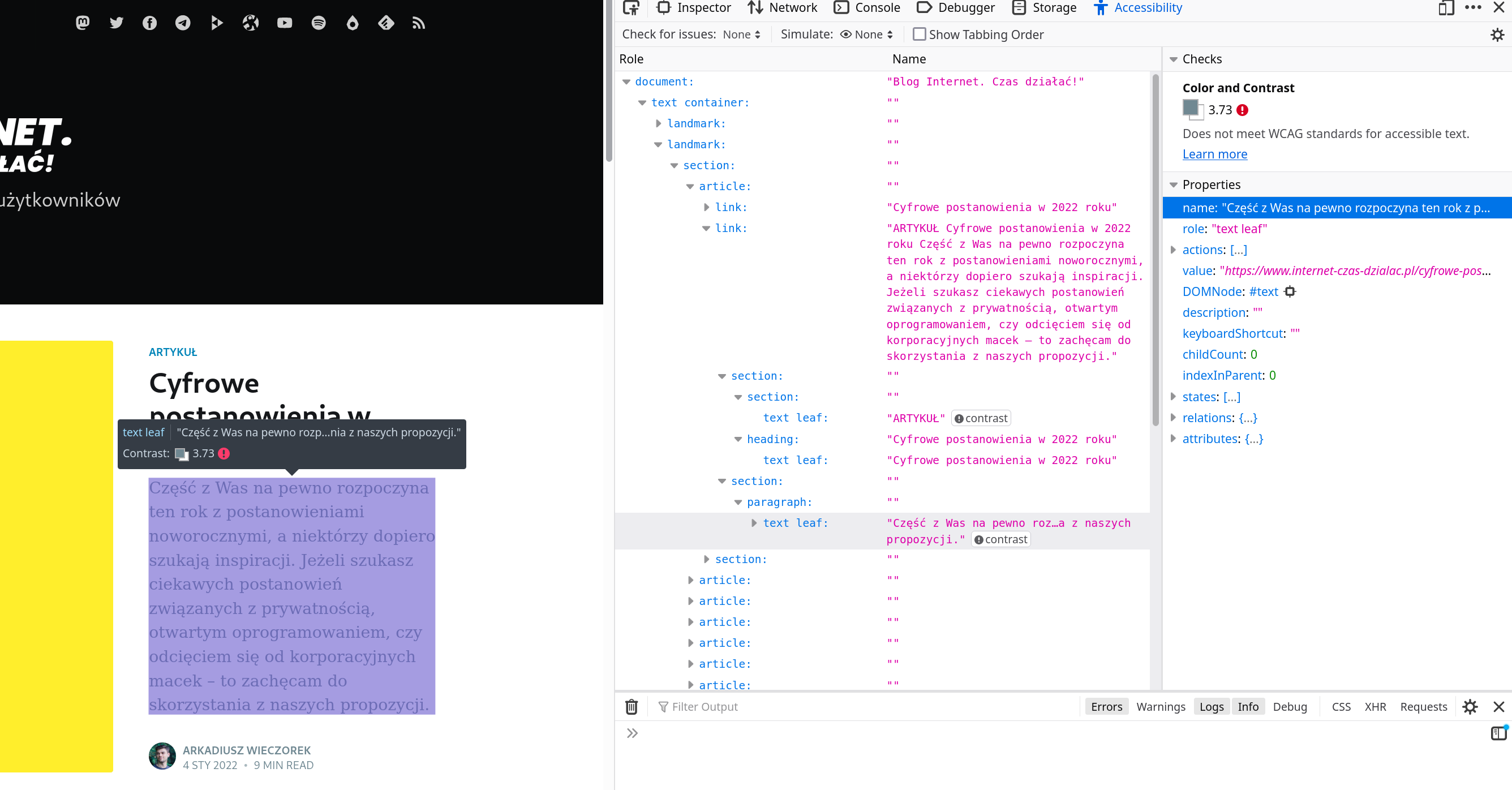Toggle the Warnings console filter
This screenshot has width=1512, height=790.
click(1161, 707)
